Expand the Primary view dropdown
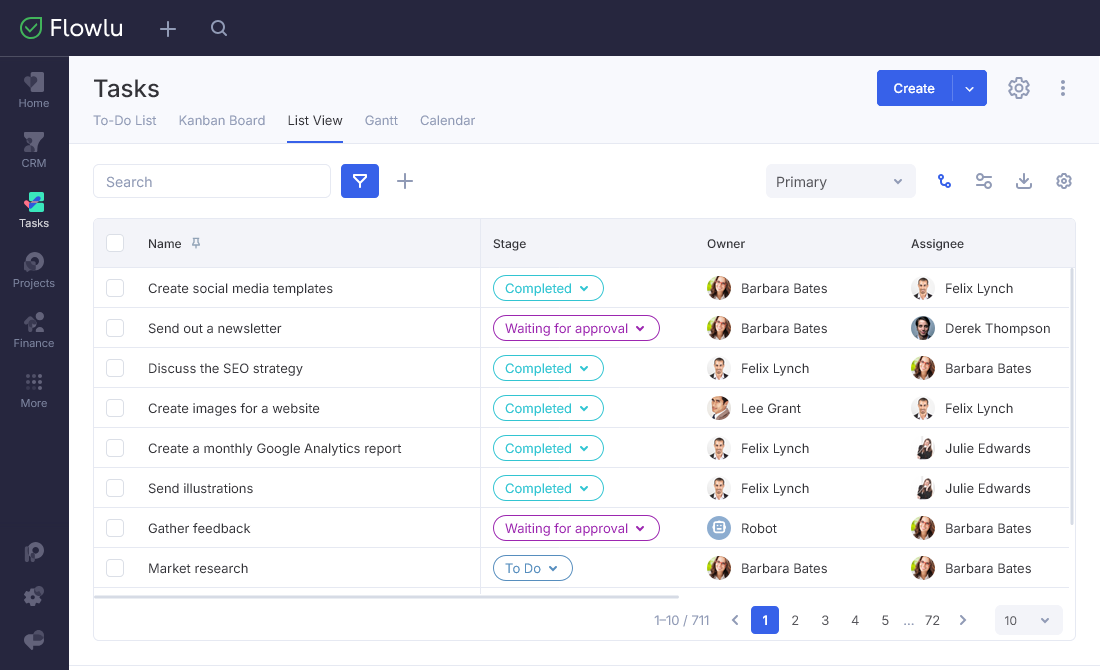 click(840, 182)
